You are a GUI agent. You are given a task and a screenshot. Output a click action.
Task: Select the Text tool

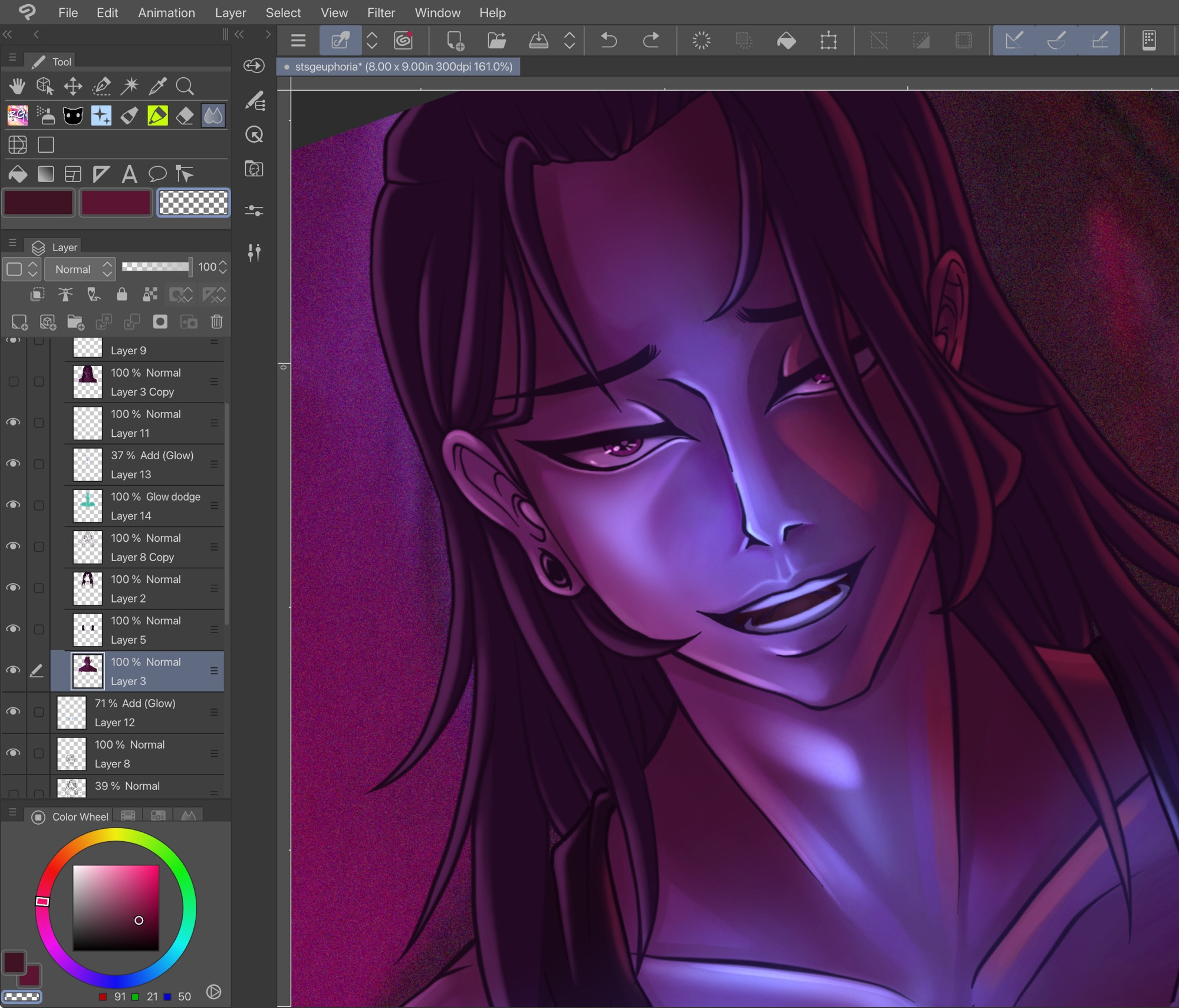click(130, 174)
